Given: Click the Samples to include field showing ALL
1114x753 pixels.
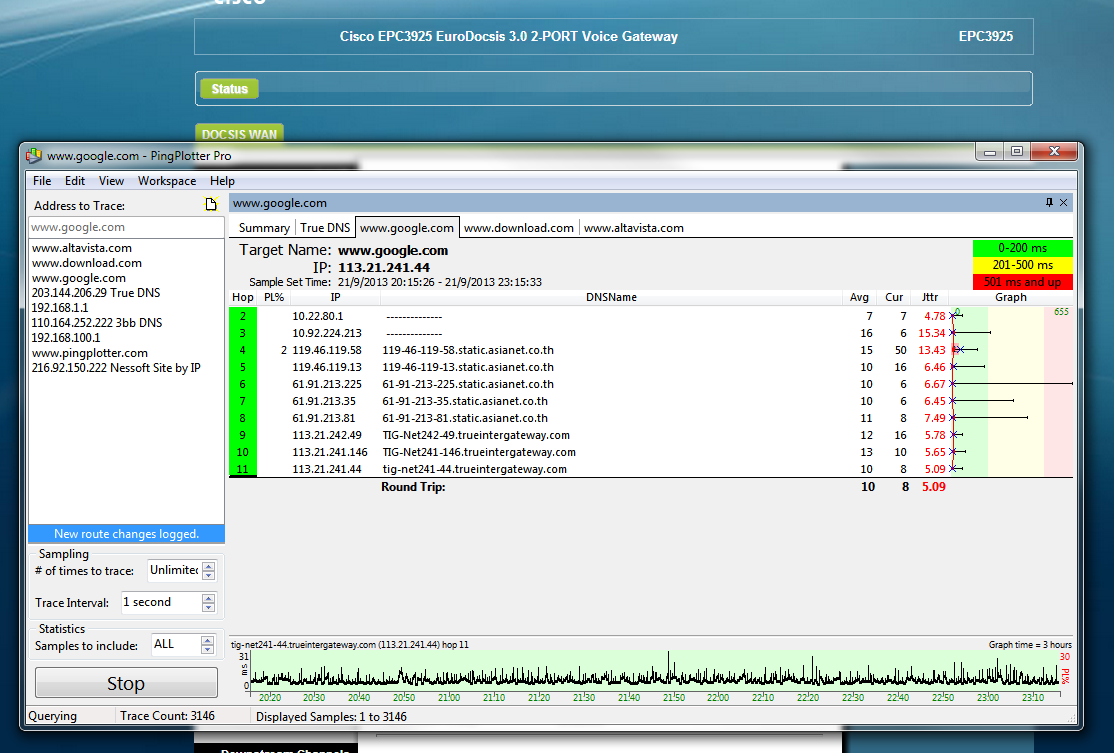Looking at the screenshot, I should point(176,644).
